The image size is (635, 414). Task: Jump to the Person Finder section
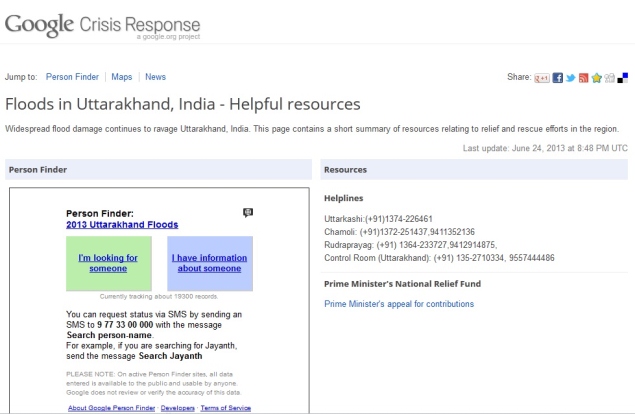[72, 77]
